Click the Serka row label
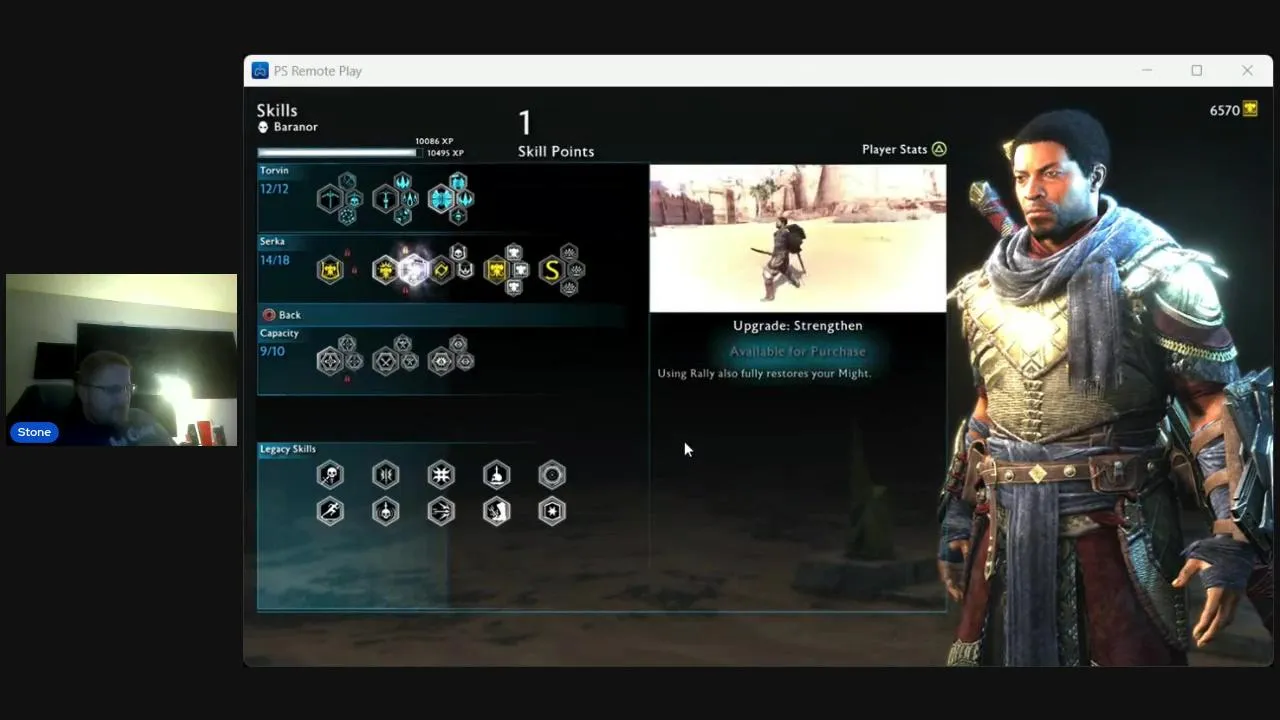 tap(272, 241)
